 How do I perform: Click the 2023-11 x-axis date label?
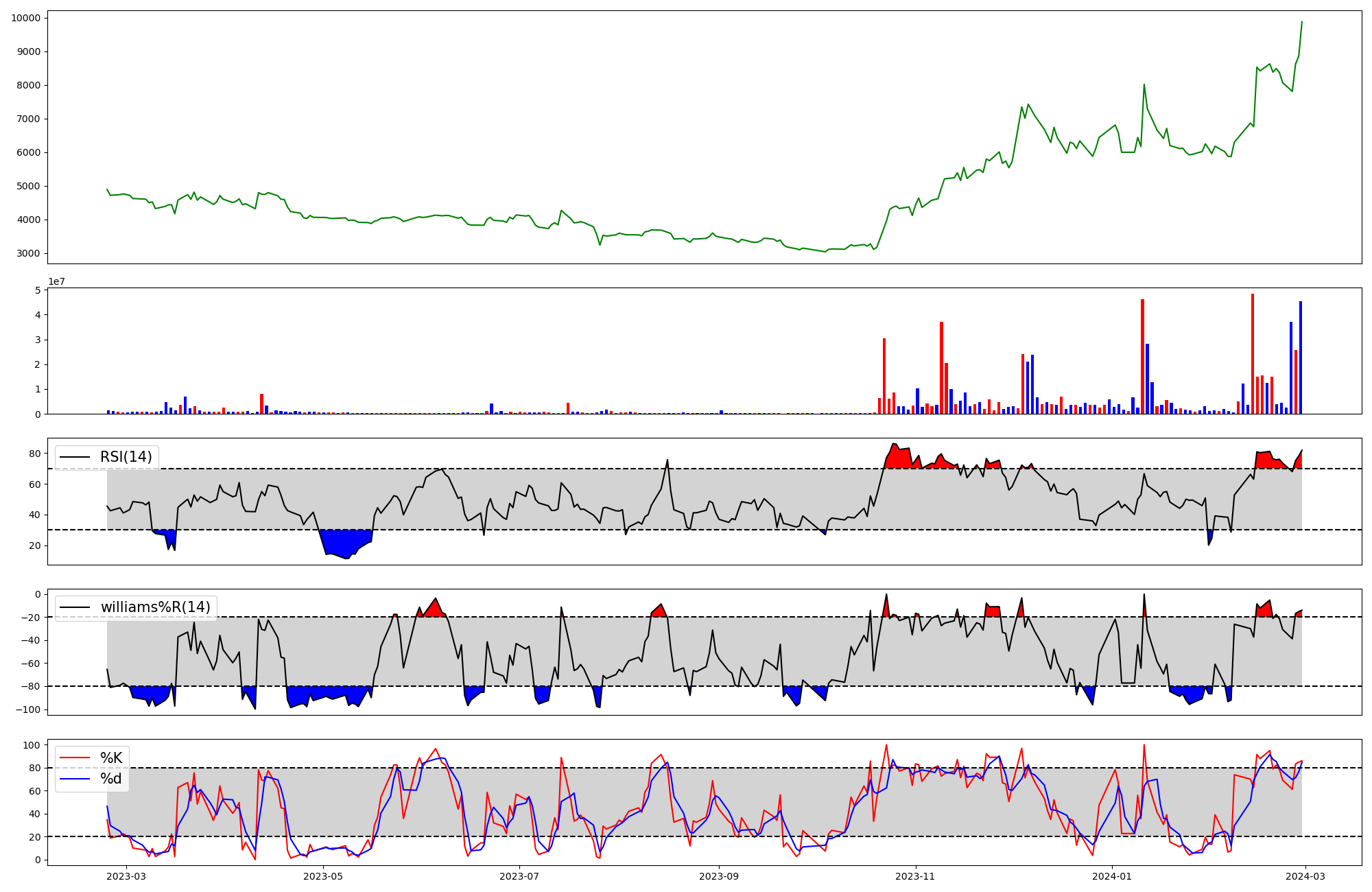(x=916, y=876)
